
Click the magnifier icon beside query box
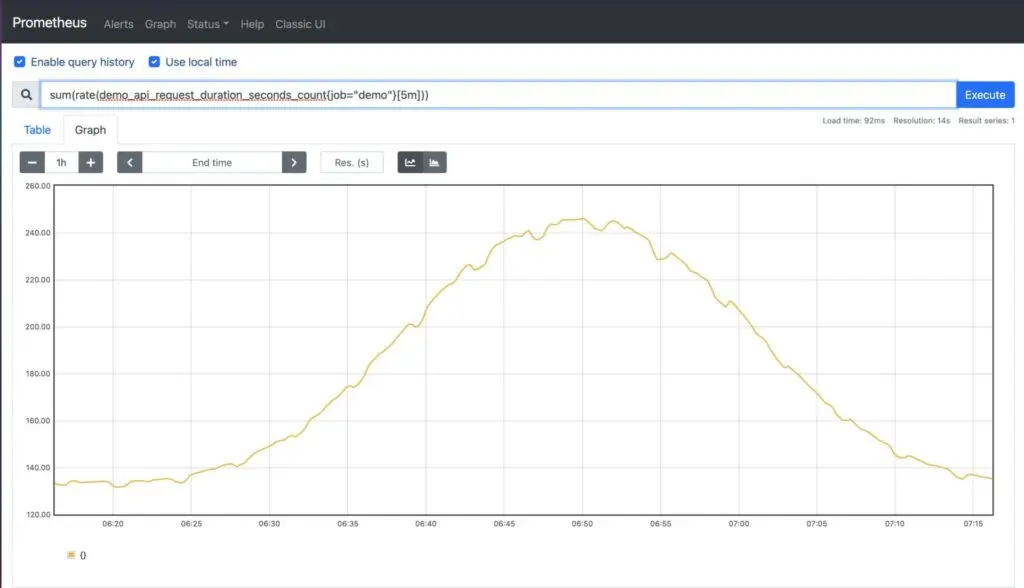pos(26,95)
